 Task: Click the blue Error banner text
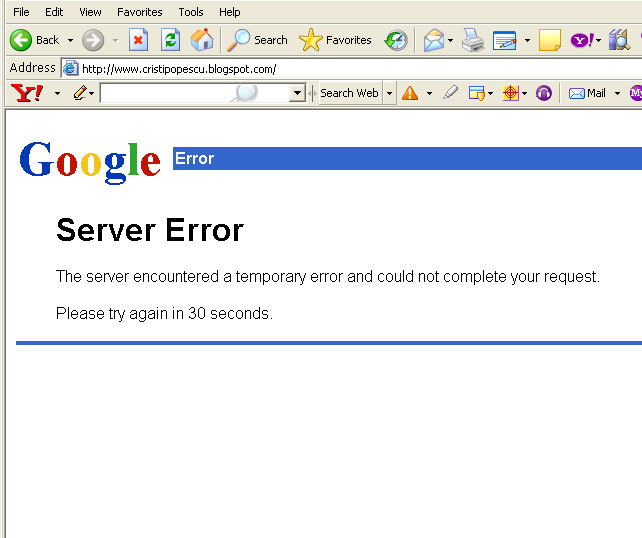pos(194,158)
